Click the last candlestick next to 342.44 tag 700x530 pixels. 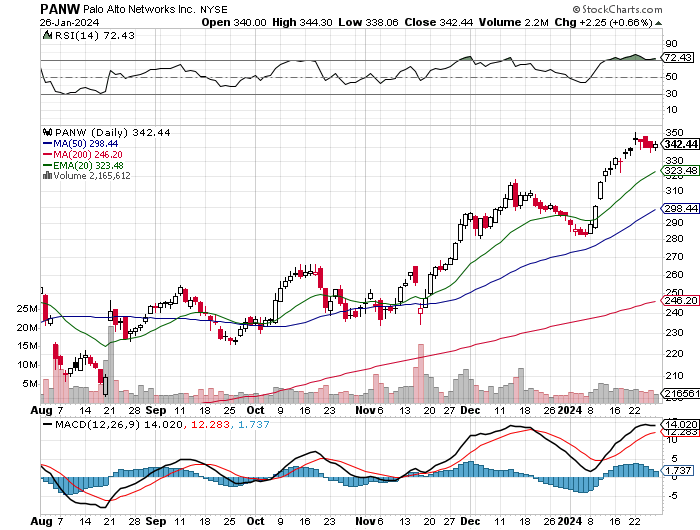(655, 145)
